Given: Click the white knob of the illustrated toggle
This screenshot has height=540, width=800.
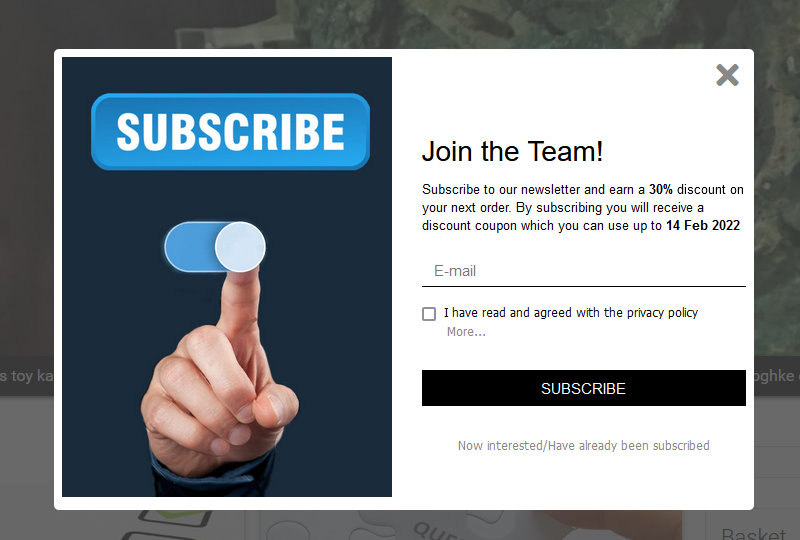Looking at the screenshot, I should [x=240, y=247].
